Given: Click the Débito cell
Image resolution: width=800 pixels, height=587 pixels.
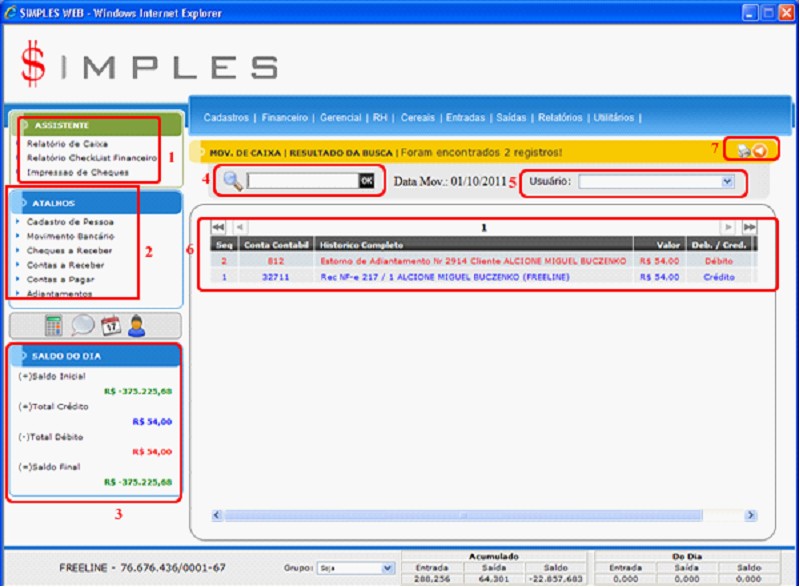Looking at the screenshot, I should point(719,261).
